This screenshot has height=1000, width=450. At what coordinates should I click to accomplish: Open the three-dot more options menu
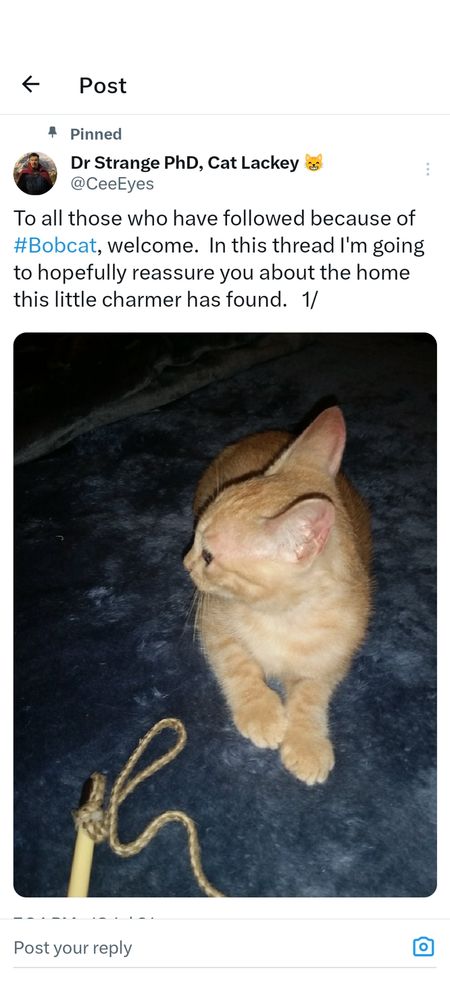tap(427, 169)
